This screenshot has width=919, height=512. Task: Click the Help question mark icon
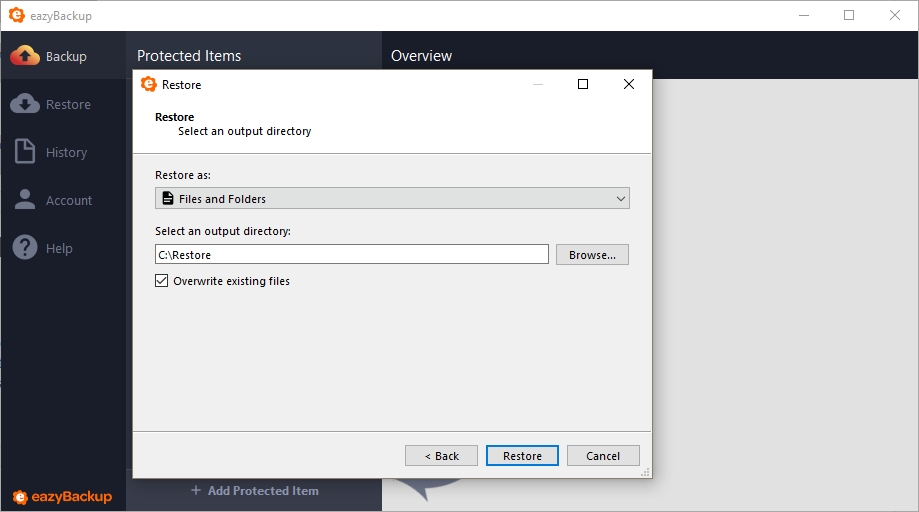(x=25, y=248)
